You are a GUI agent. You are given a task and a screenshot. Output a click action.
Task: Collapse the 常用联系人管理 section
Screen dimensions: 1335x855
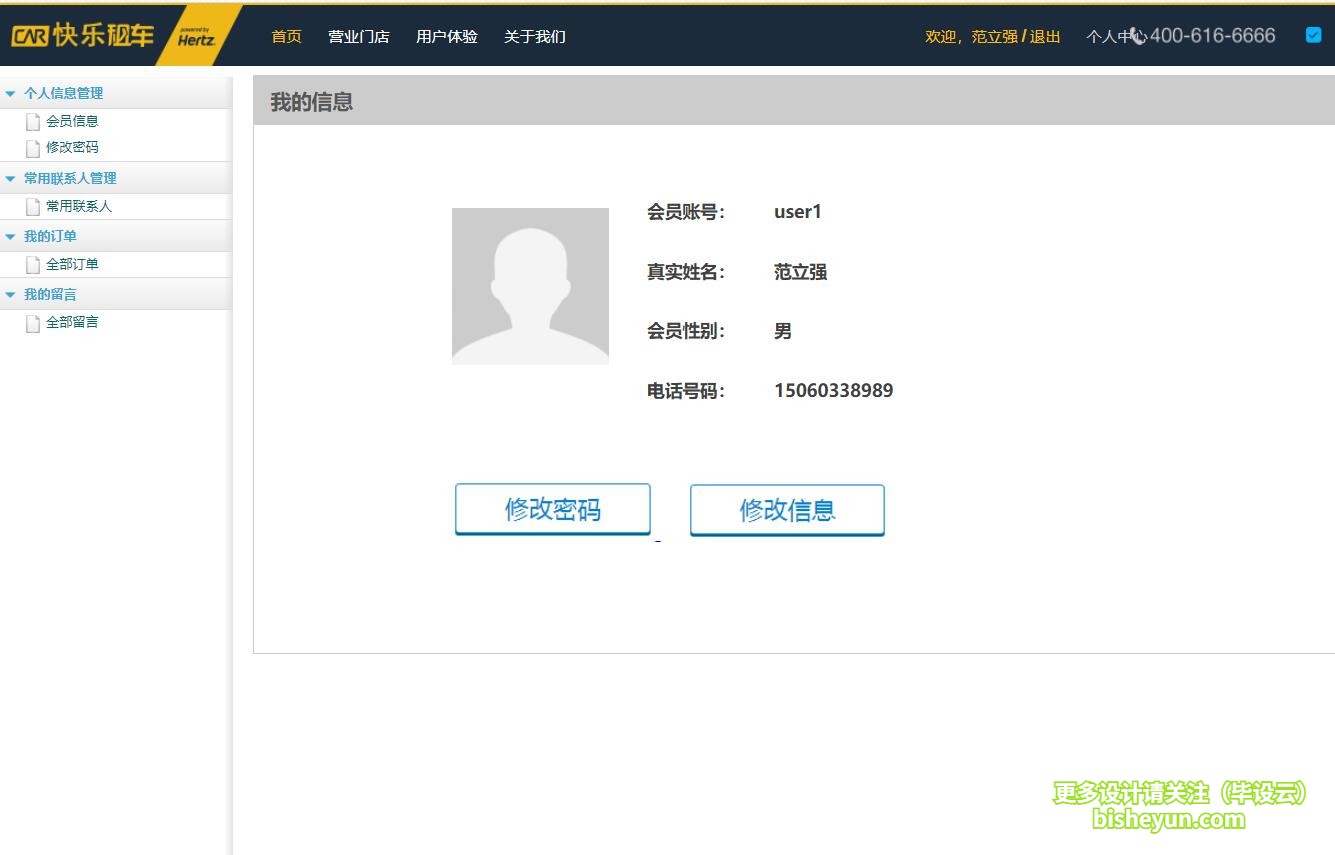point(11,177)
